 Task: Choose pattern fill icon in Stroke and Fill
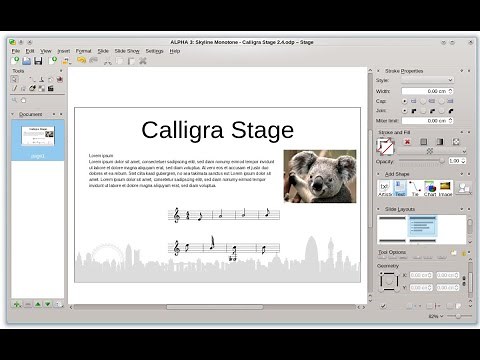[456, 142]
